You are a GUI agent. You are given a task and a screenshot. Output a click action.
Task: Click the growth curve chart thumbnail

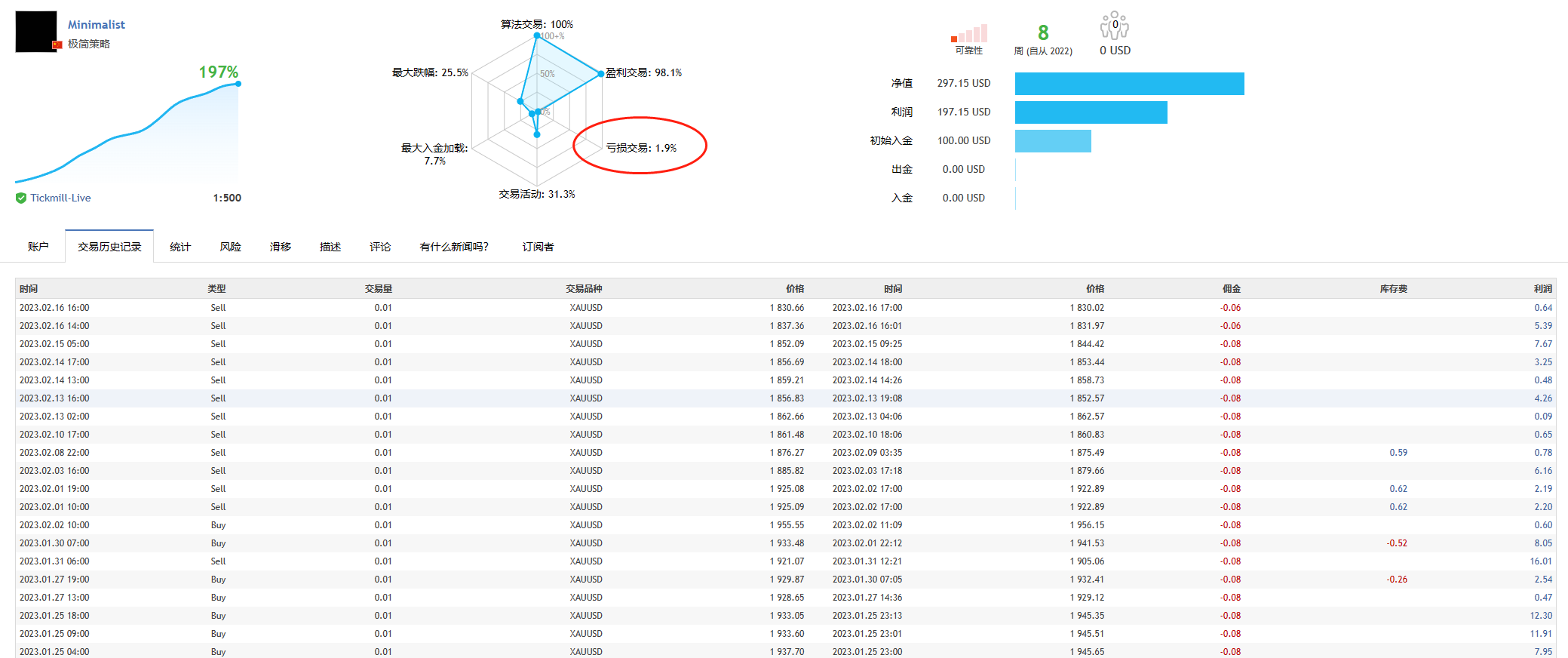click(127, 132)
